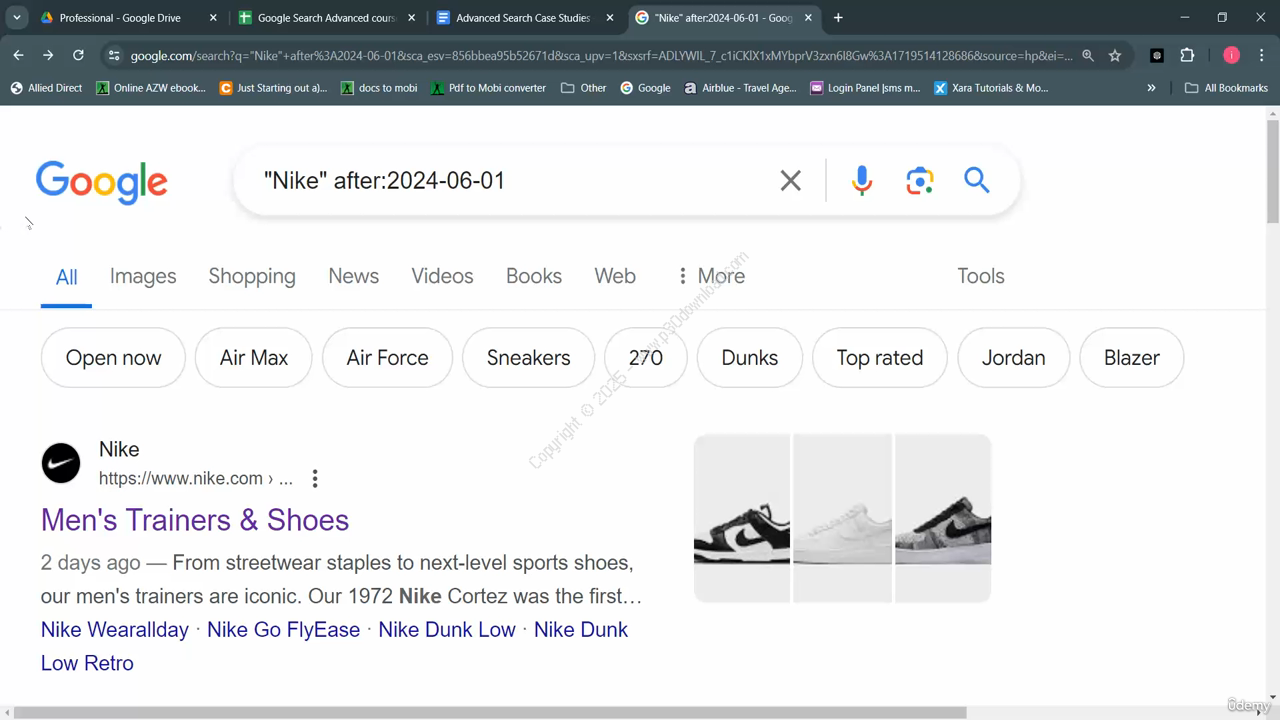Open the Allied Direct bookmark
The width and height of the screenshot is (1280, 720).
pos(46,88)
